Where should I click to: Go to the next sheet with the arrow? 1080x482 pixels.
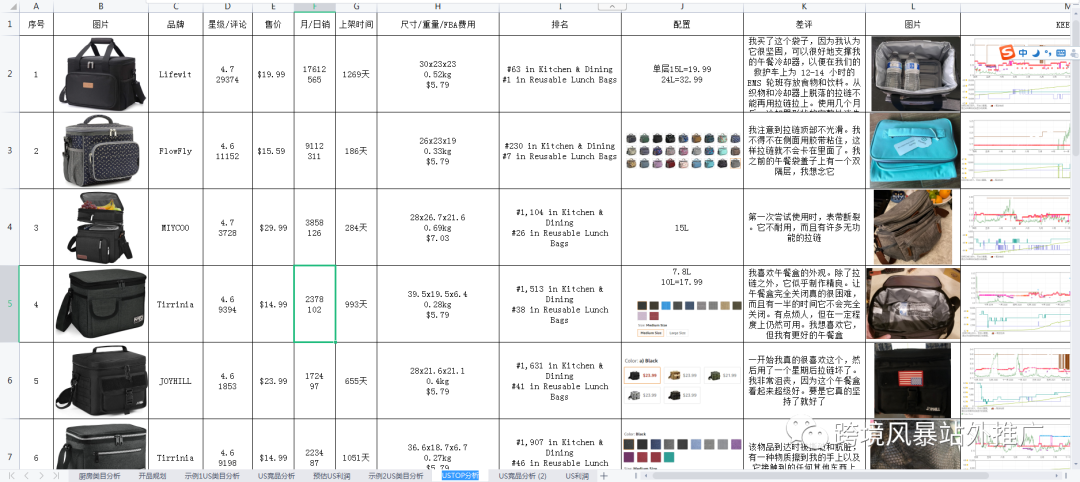coord(41,476)
